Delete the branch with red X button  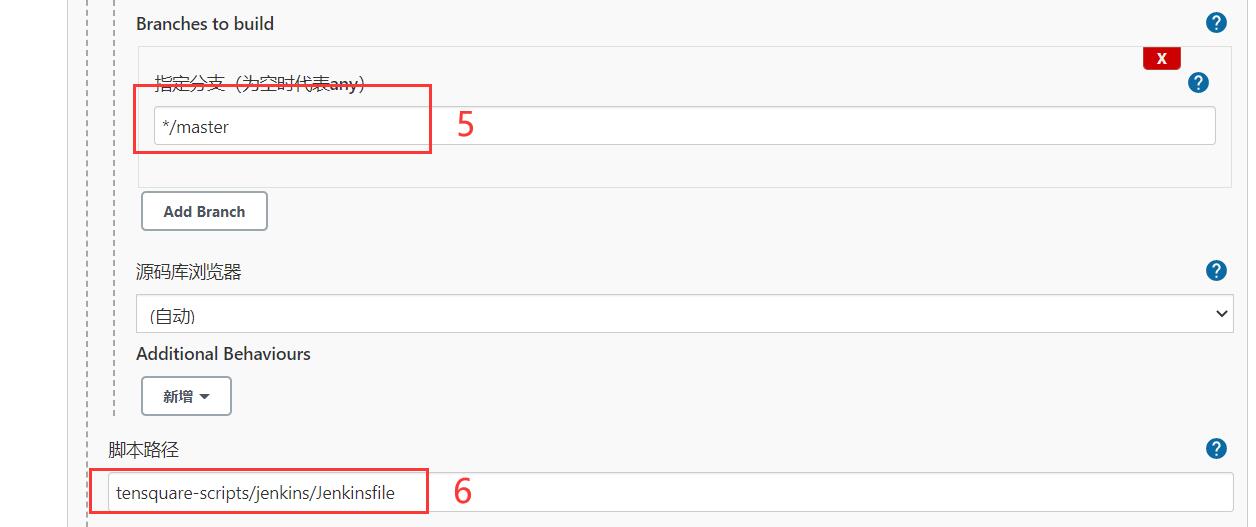tap(1161, 58)
